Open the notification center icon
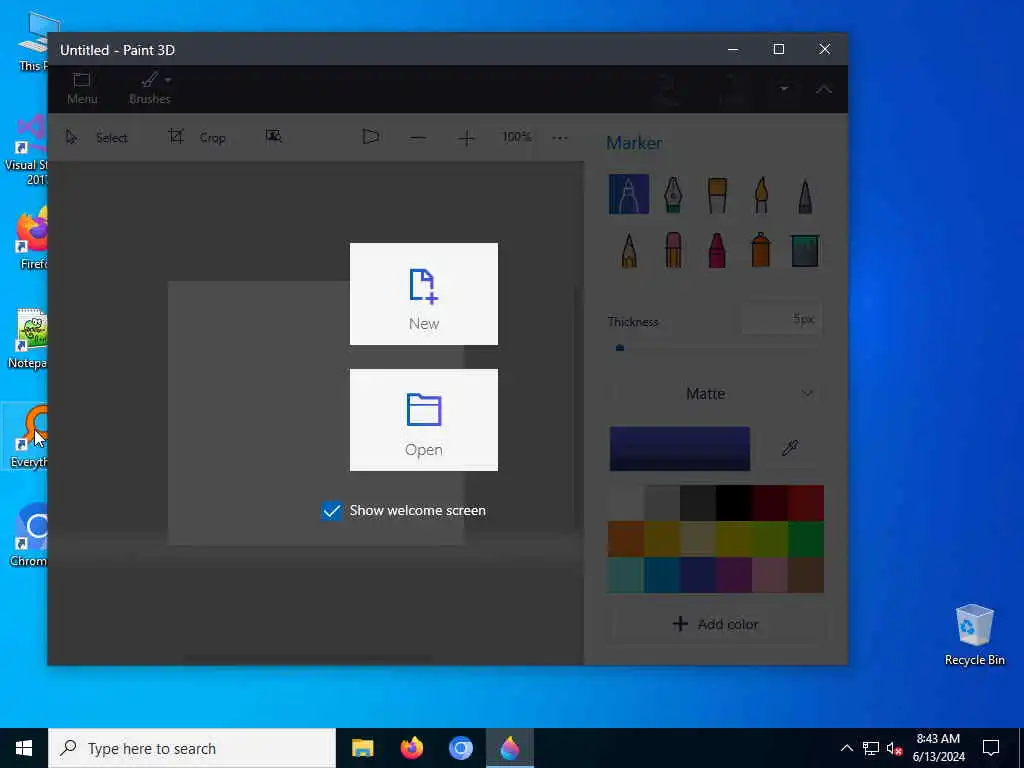1024x768 pixels. pos(991,748)
